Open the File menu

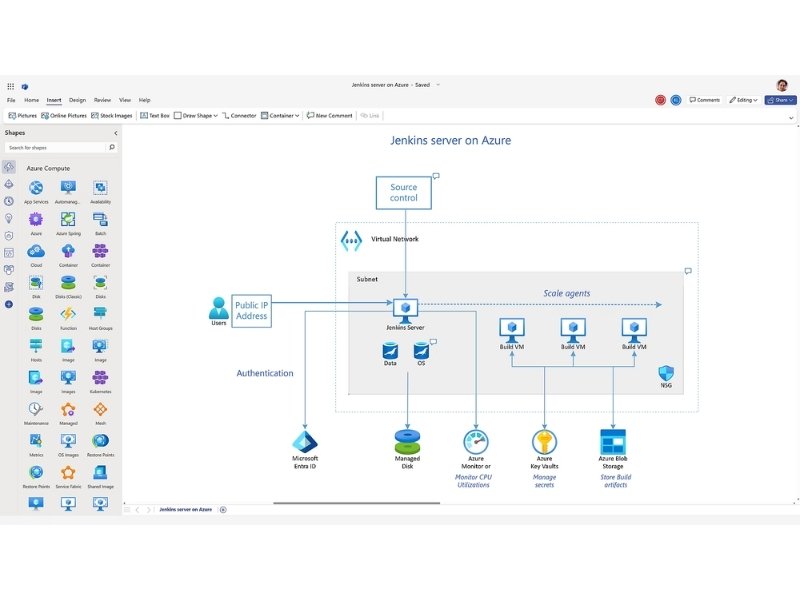[x=11, y=100]
